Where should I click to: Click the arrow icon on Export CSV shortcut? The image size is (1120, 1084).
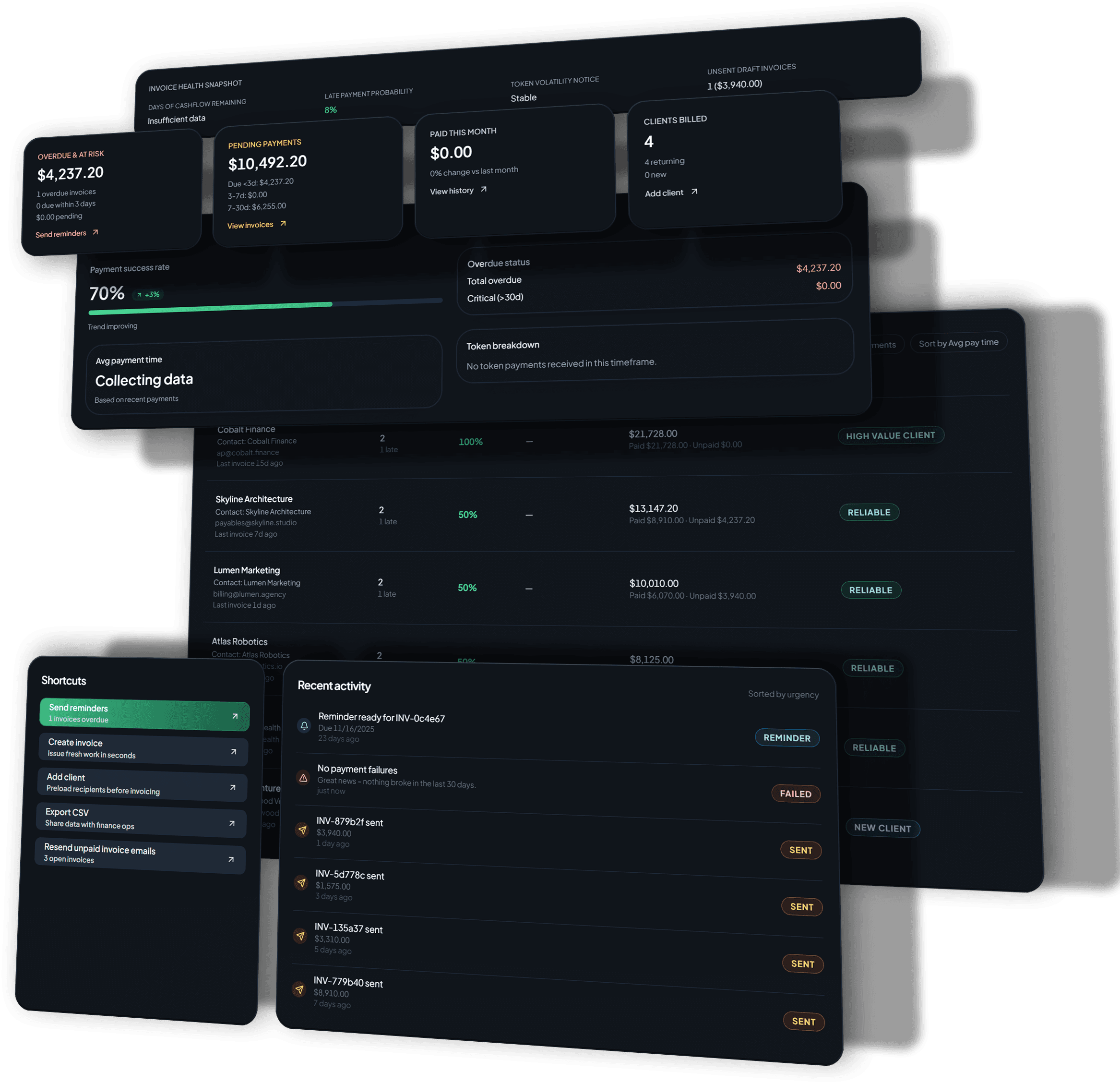(231, 823)
